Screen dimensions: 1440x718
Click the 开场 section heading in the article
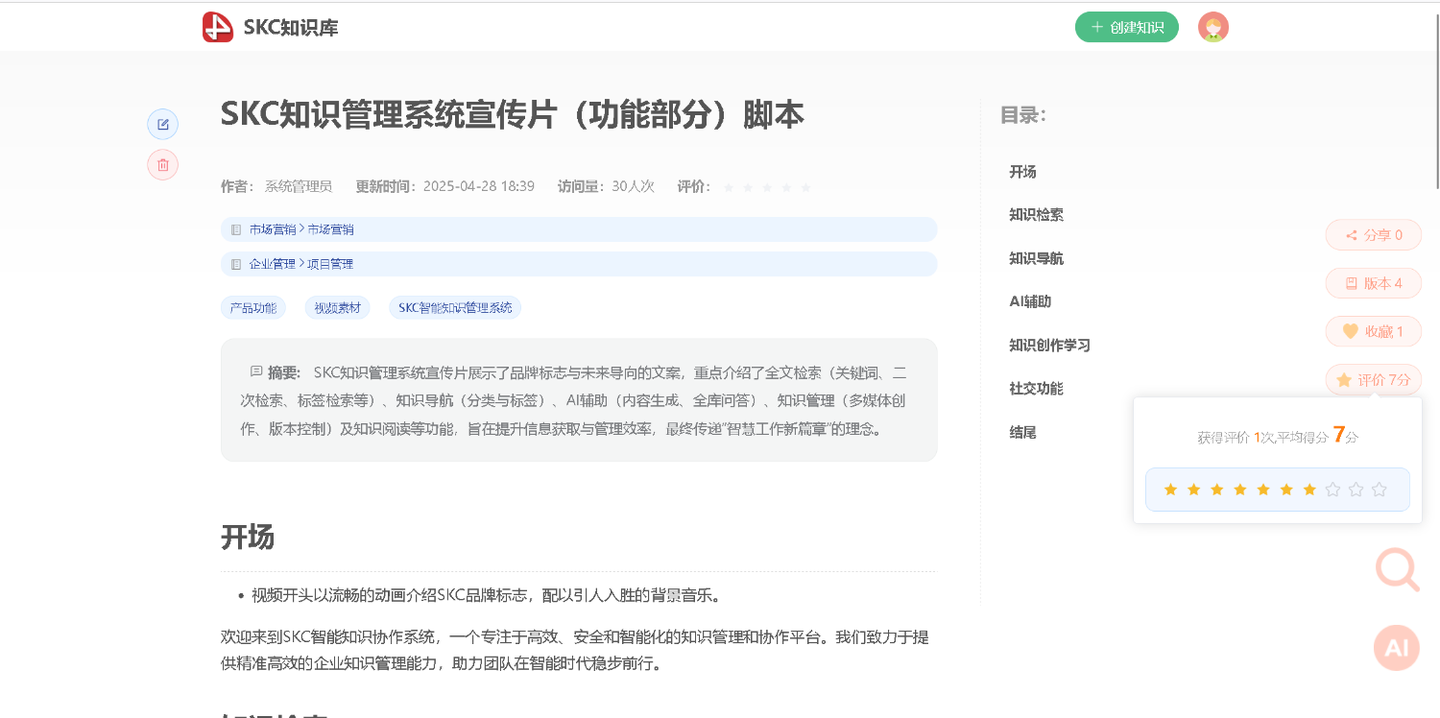(x=247, y=537)
